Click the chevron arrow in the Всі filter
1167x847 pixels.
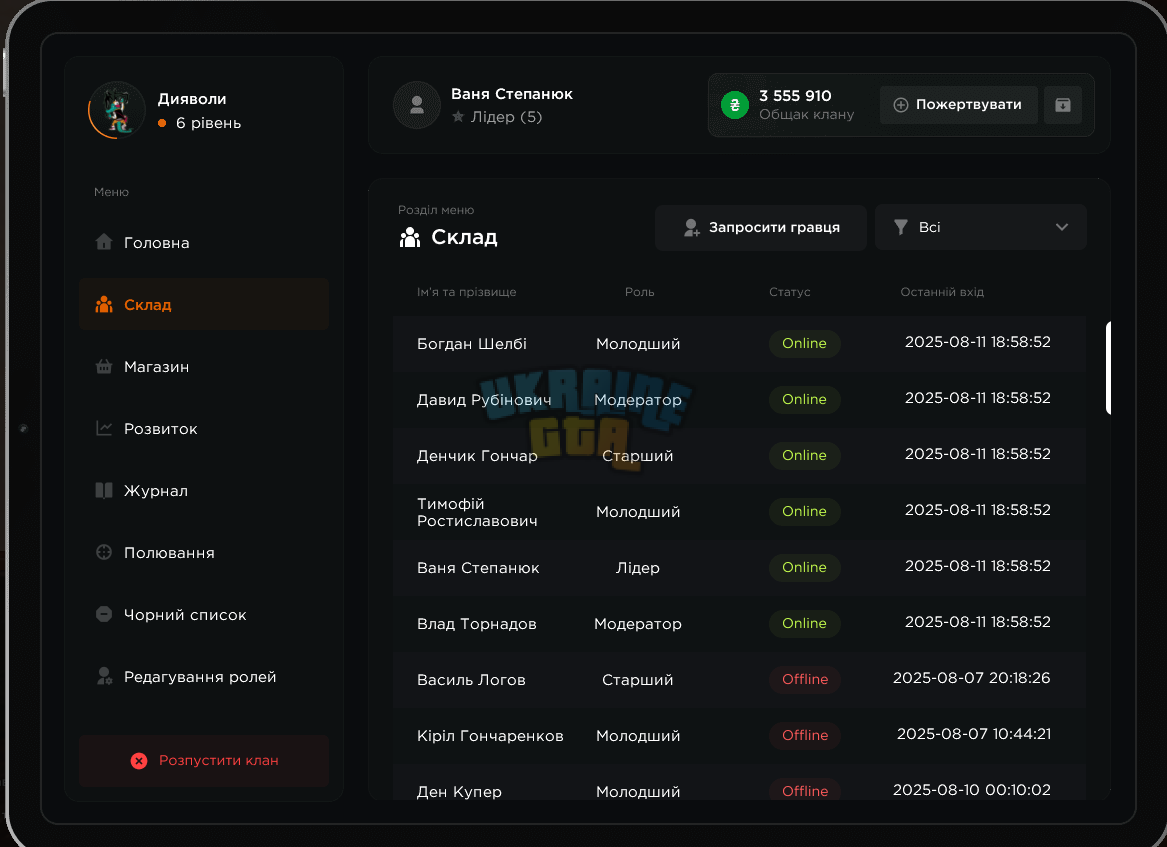(1062, 227)
